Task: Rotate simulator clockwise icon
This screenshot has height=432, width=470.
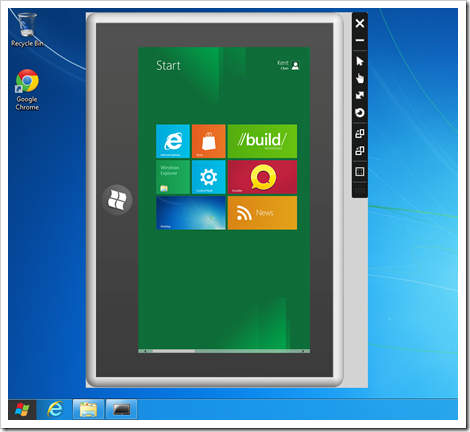Action: point(360,134)
